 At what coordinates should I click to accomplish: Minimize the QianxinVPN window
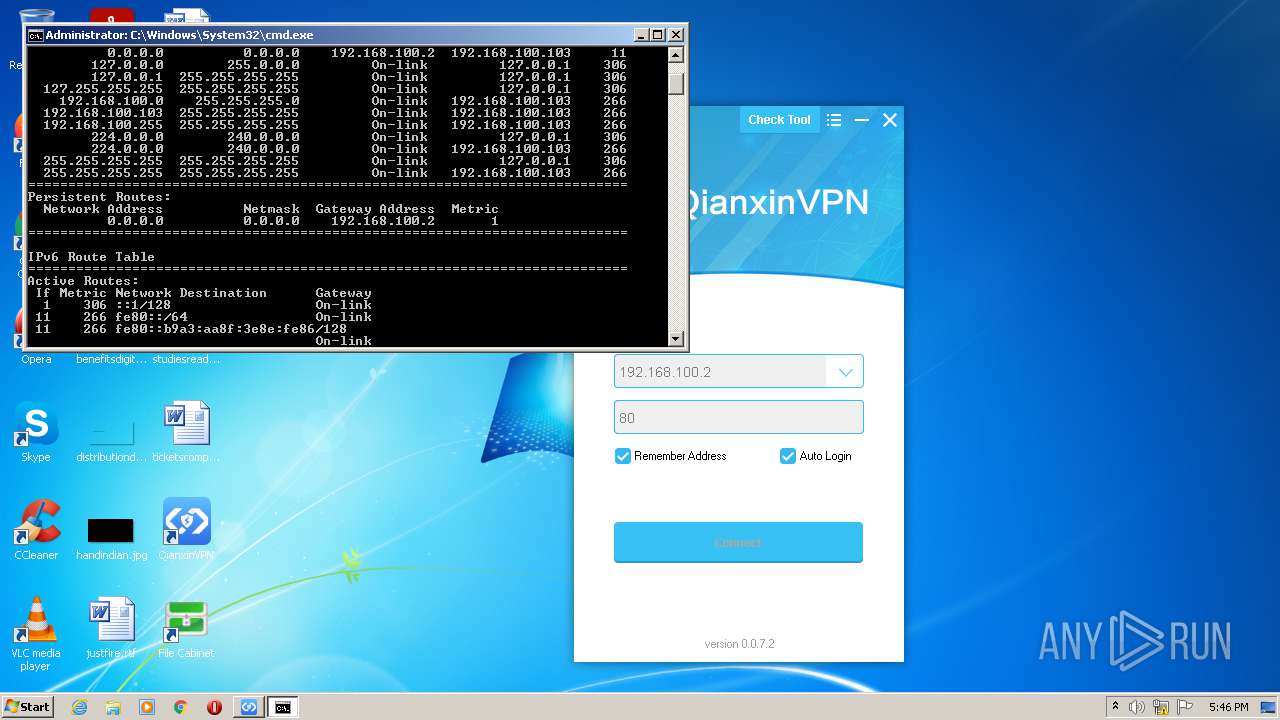[861, 120]
